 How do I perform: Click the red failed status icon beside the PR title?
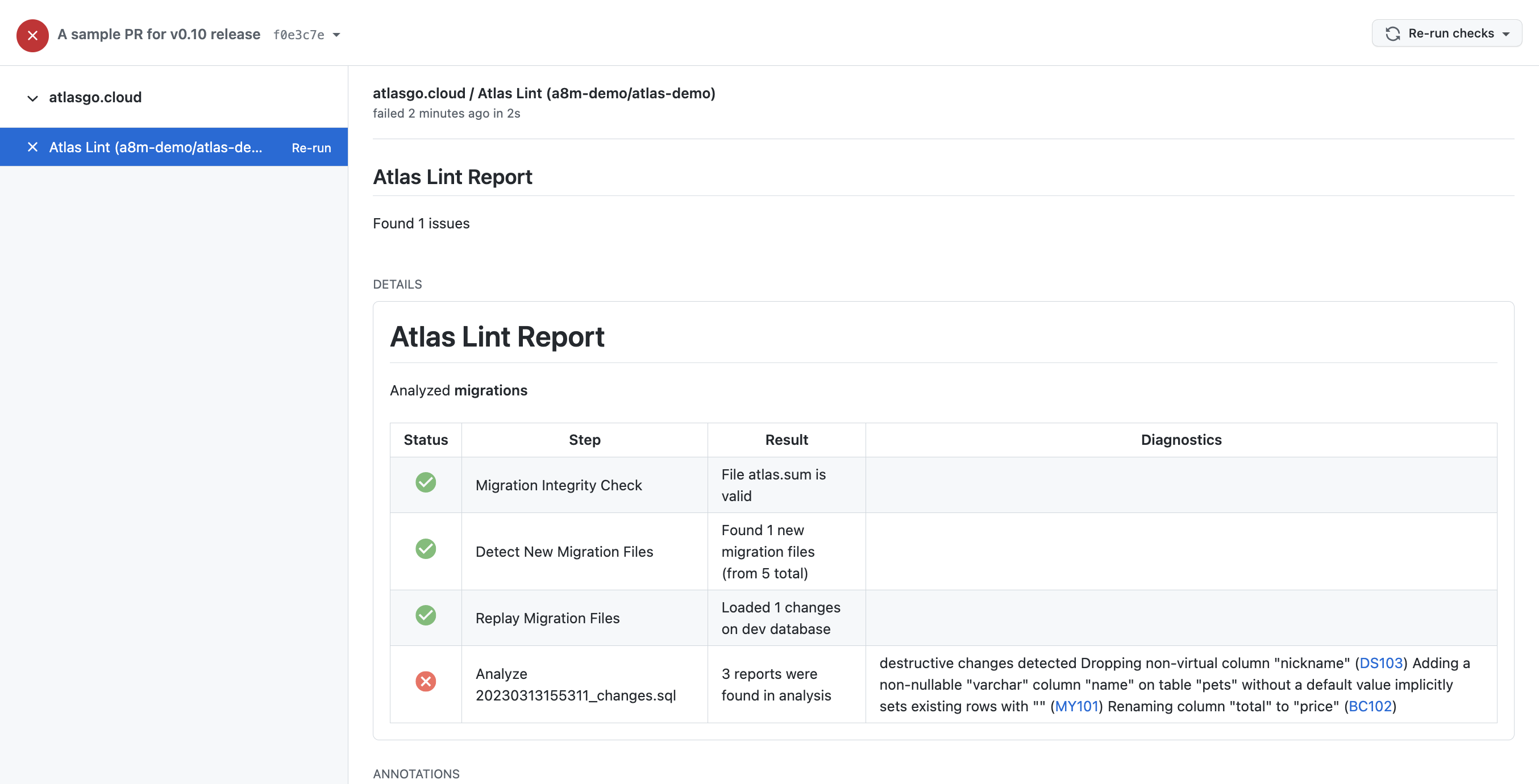point(32,35)
